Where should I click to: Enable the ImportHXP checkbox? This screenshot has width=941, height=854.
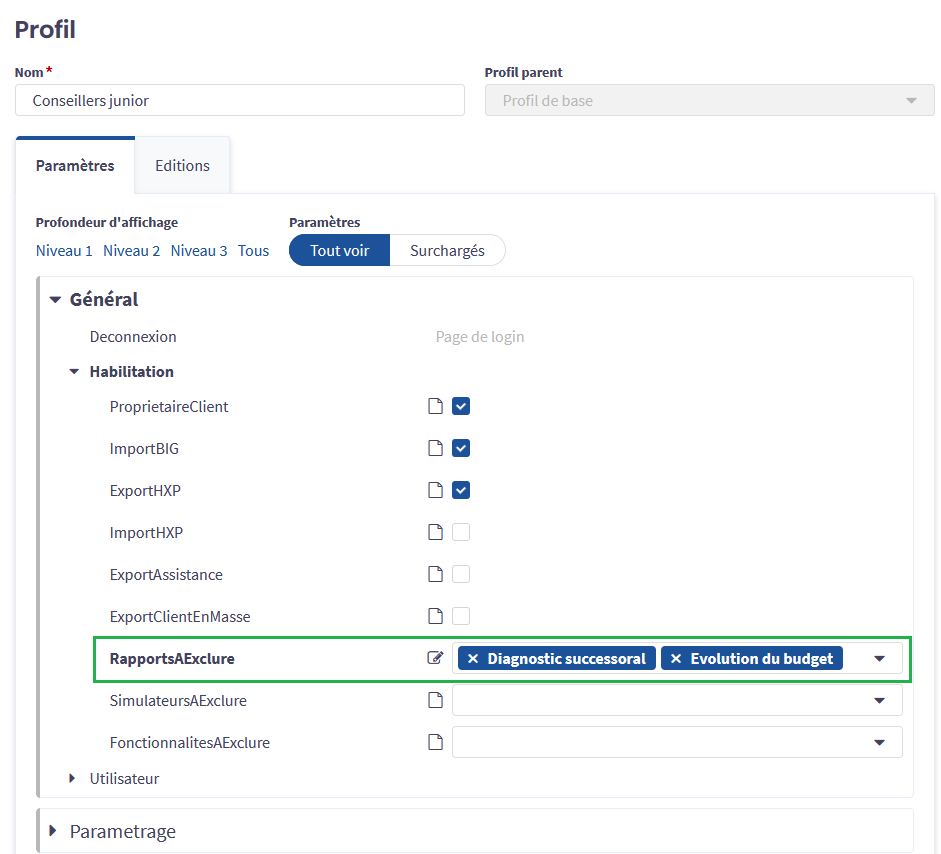[461, 532]
